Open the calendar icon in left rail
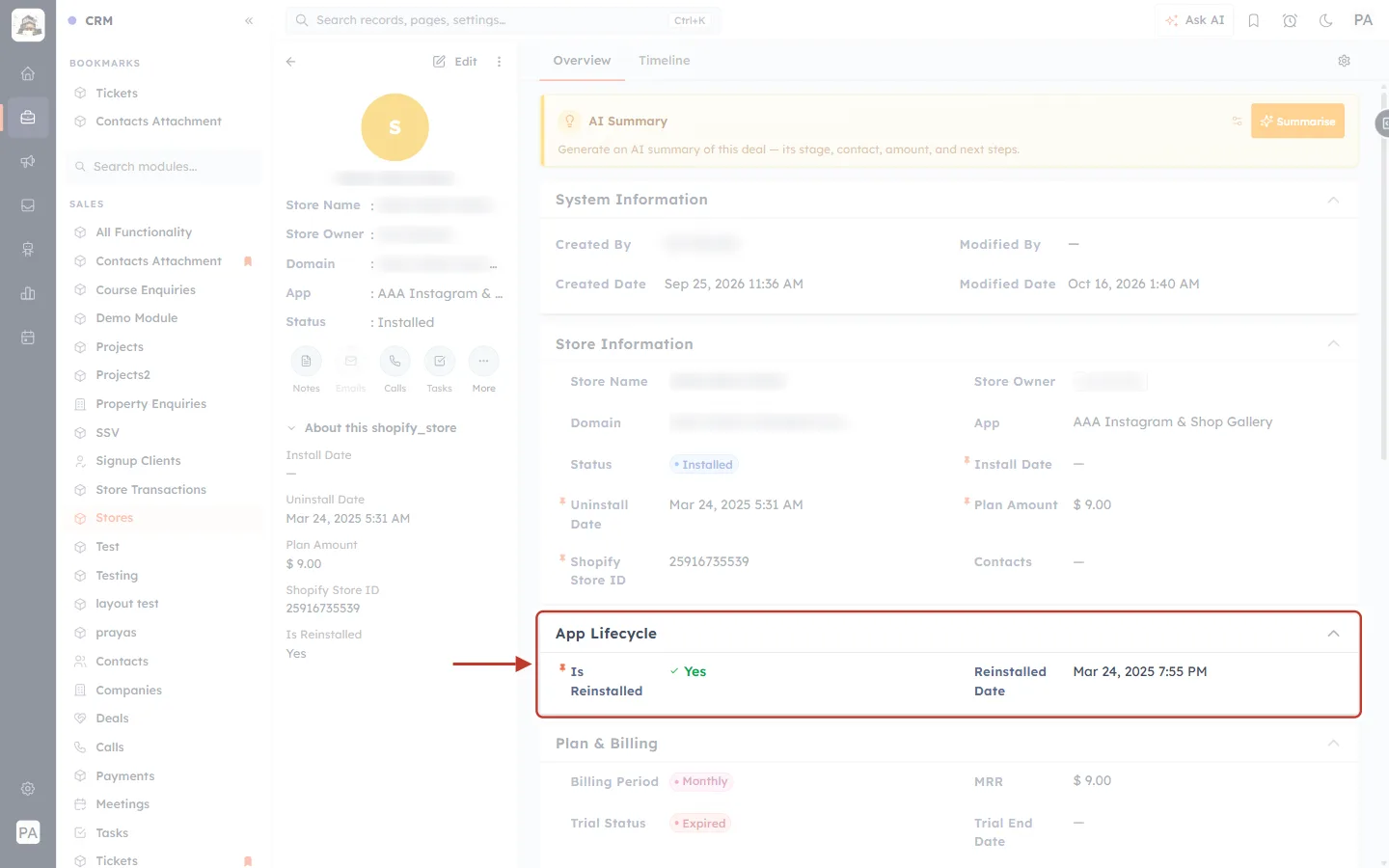 coord(28,338)
